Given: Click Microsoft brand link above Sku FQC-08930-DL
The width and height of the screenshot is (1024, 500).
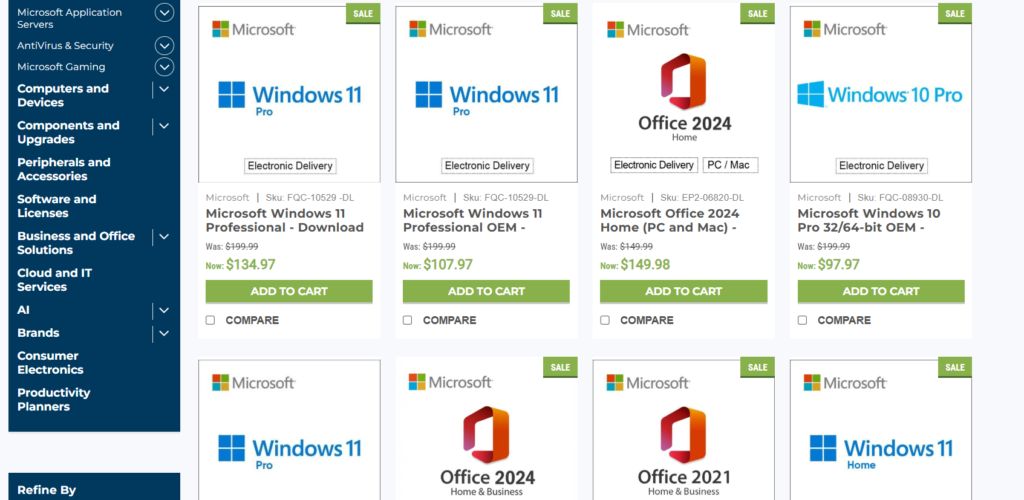Looking at the screenshot, I should pyautogui.click(x=819, y=198).
